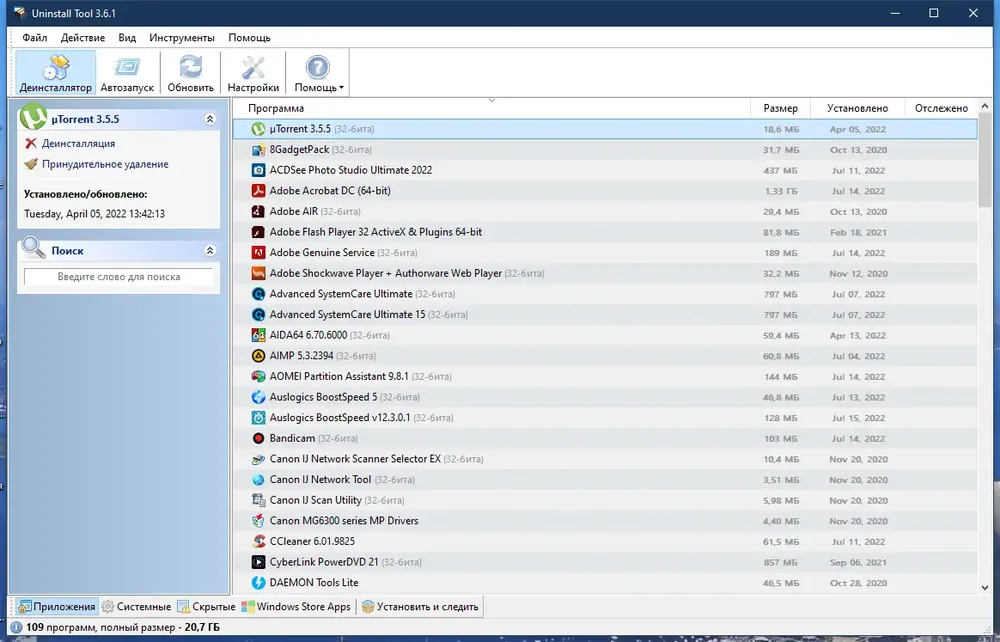Collapse the µTorrent 3.5.5 details panel
1000x642 pixels.
pyautogui.click(x=210, y=119)
